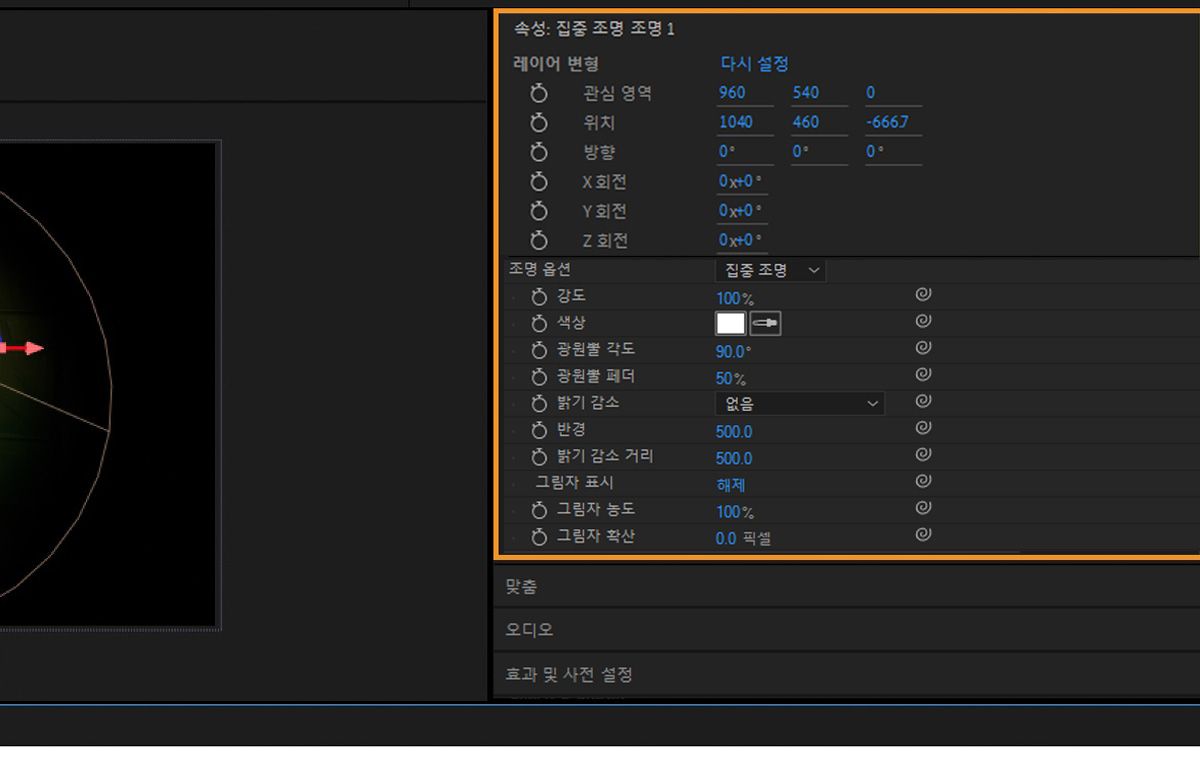Screen dimensions: 1200x775
Task: Open the 밝기 감소 dropdown showing 없음
Action: coord(798,403)
